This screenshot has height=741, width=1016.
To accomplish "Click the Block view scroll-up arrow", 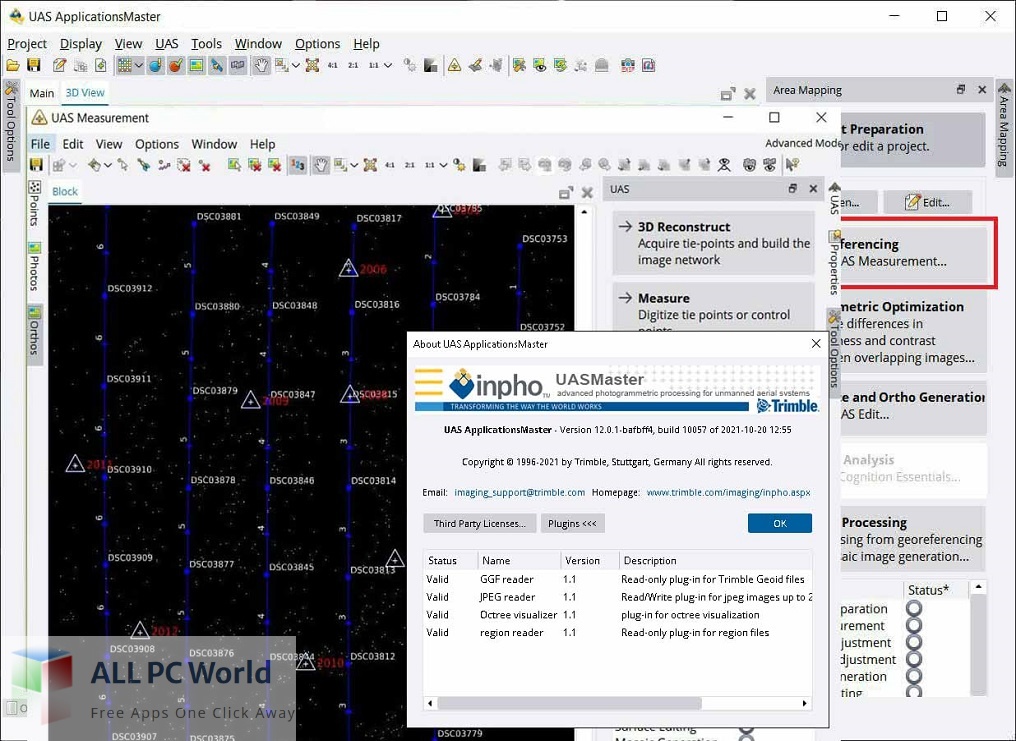I will [584, 212].
